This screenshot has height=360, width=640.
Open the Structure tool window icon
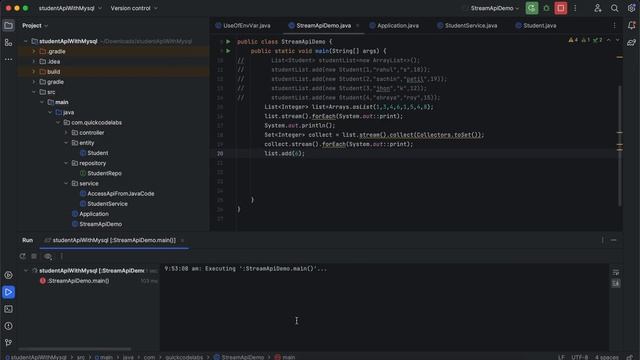8,42
